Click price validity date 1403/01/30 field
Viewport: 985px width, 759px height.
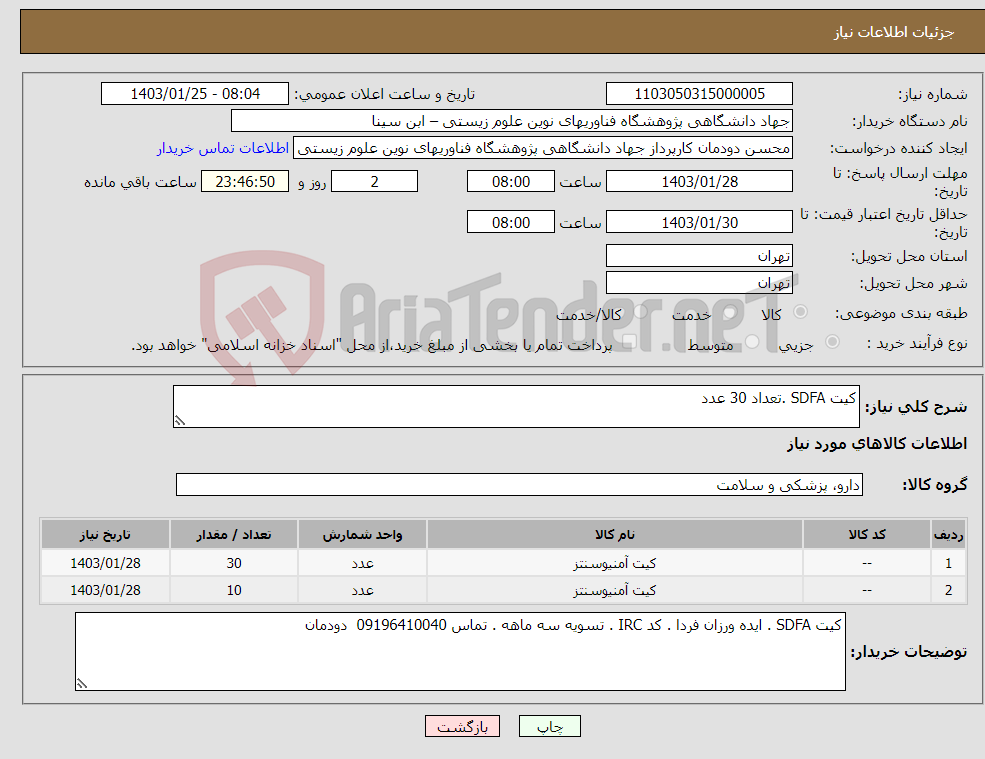tap(699, 222)
